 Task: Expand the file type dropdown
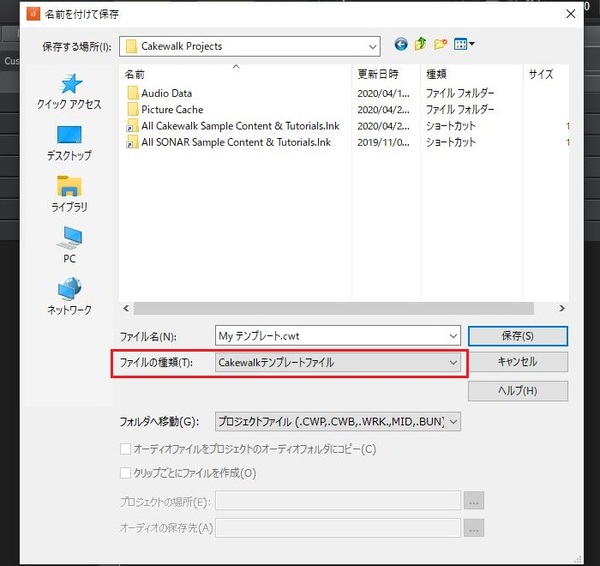tap(453, 362)
